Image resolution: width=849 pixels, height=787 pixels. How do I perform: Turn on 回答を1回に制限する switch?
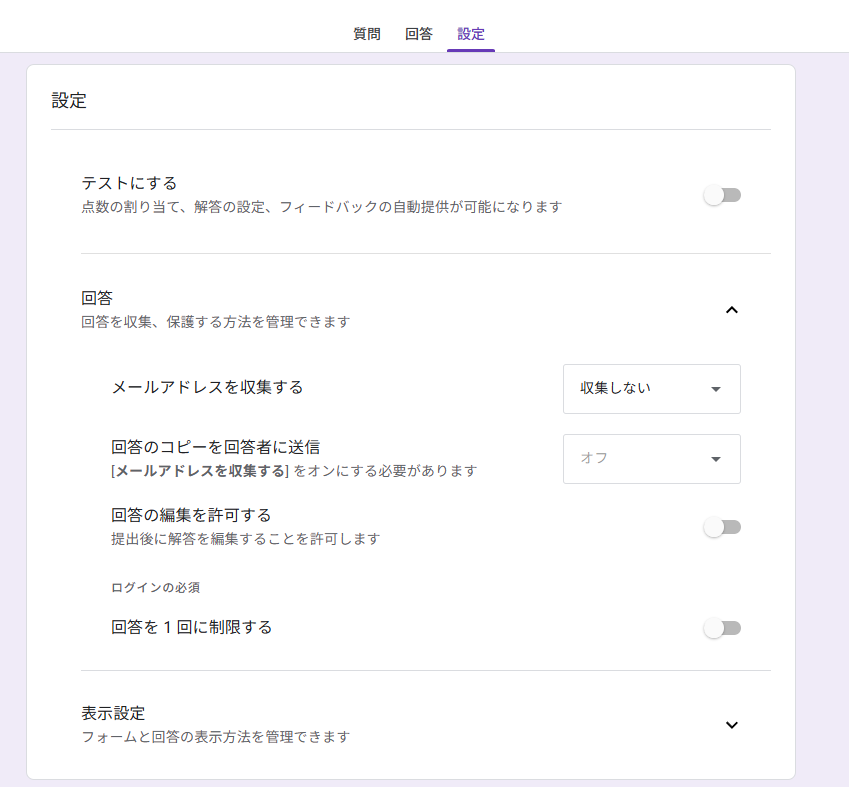(722, 628)
